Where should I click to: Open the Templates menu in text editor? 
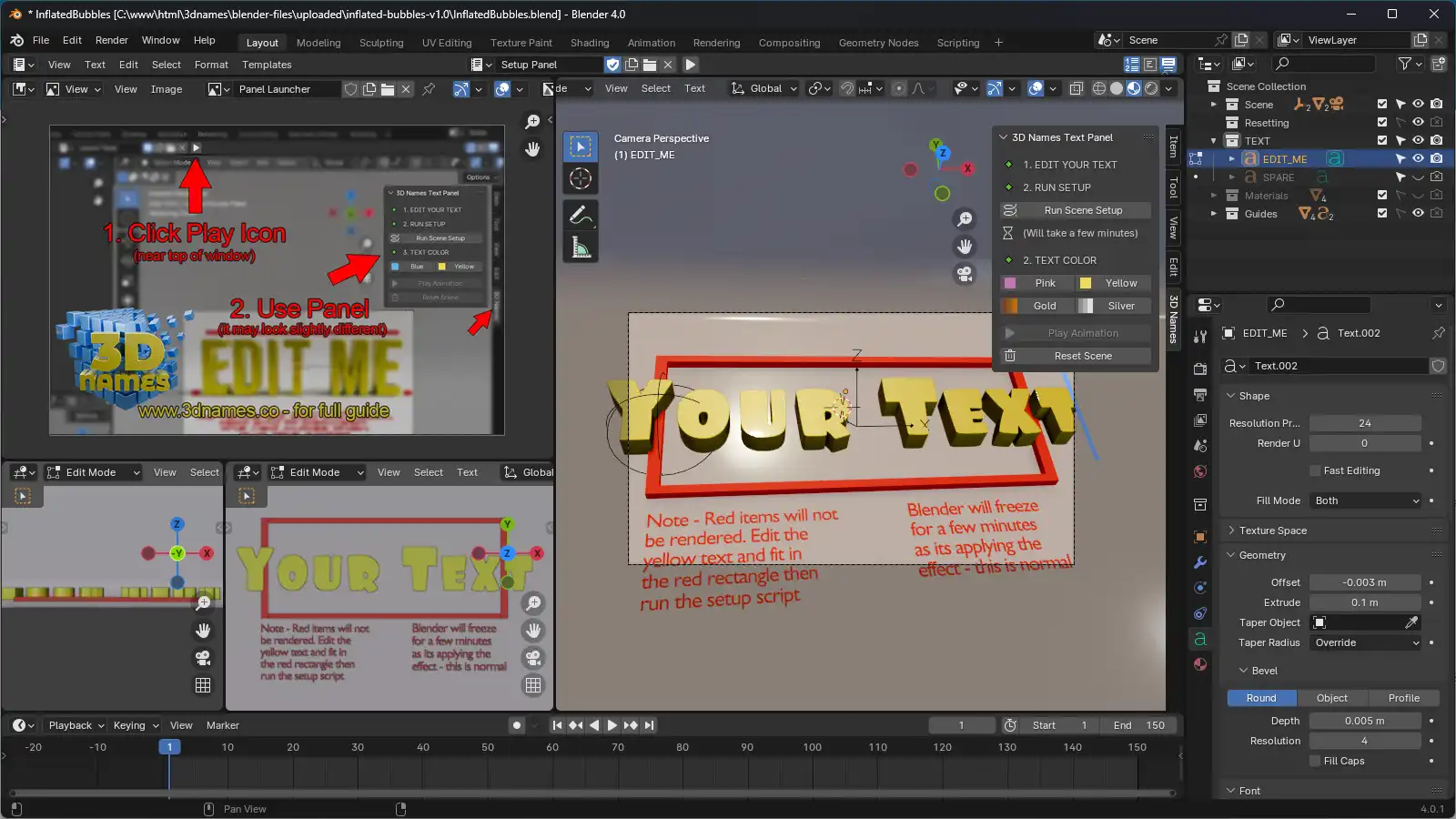tap(267, 65)
